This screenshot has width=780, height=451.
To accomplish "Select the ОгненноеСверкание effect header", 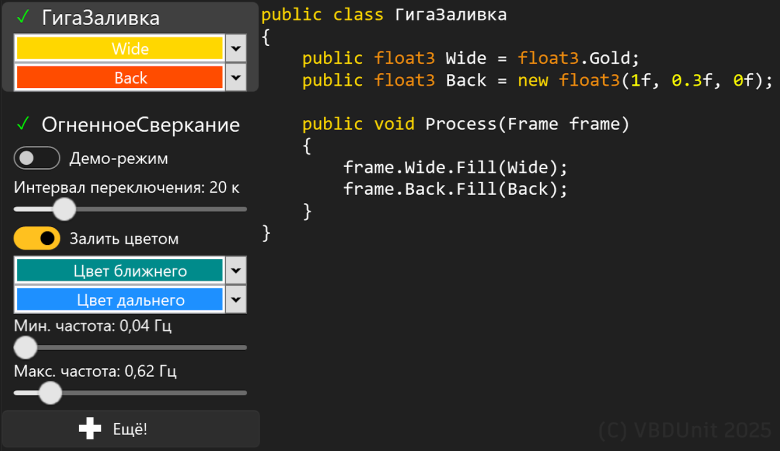I will pyautogui.click(x=140, y=125).
